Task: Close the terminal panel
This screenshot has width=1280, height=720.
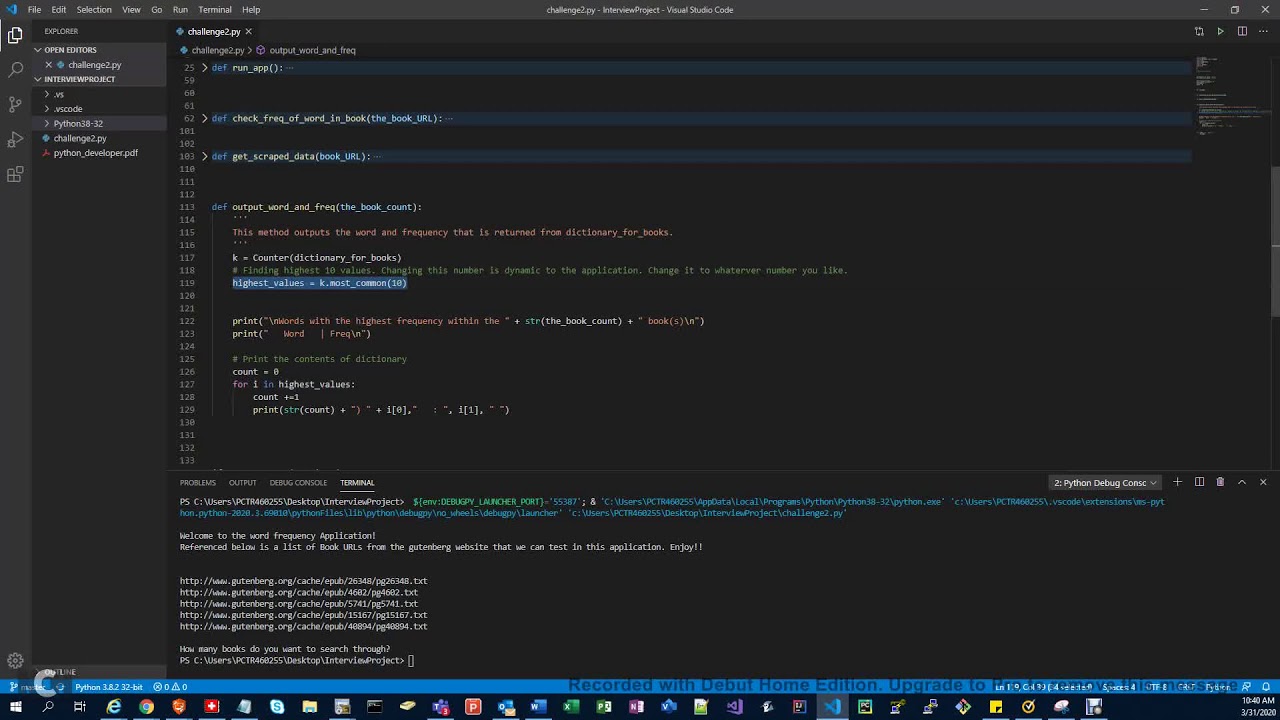Action: point(1263,482)
